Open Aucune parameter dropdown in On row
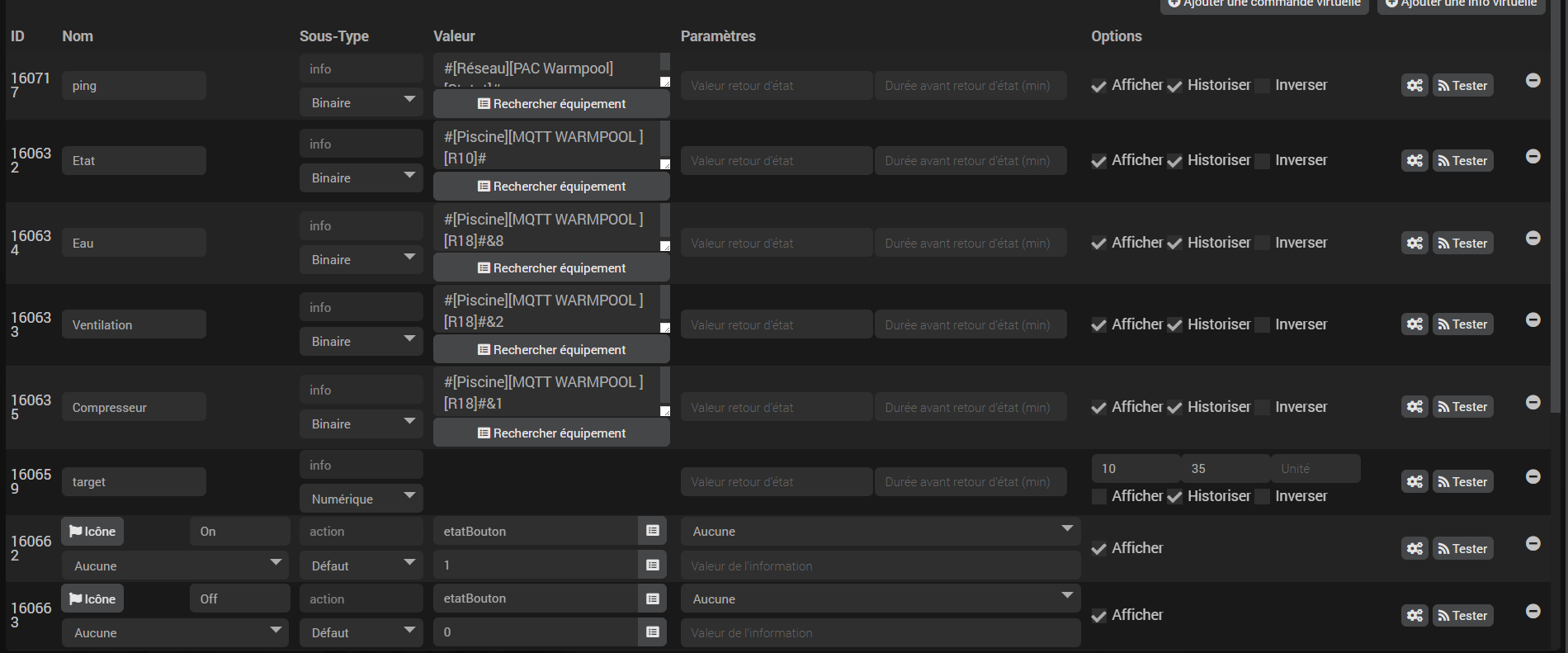Image resolution: width=1568 pixels, height=653 pixels. (x=881, y=532)
